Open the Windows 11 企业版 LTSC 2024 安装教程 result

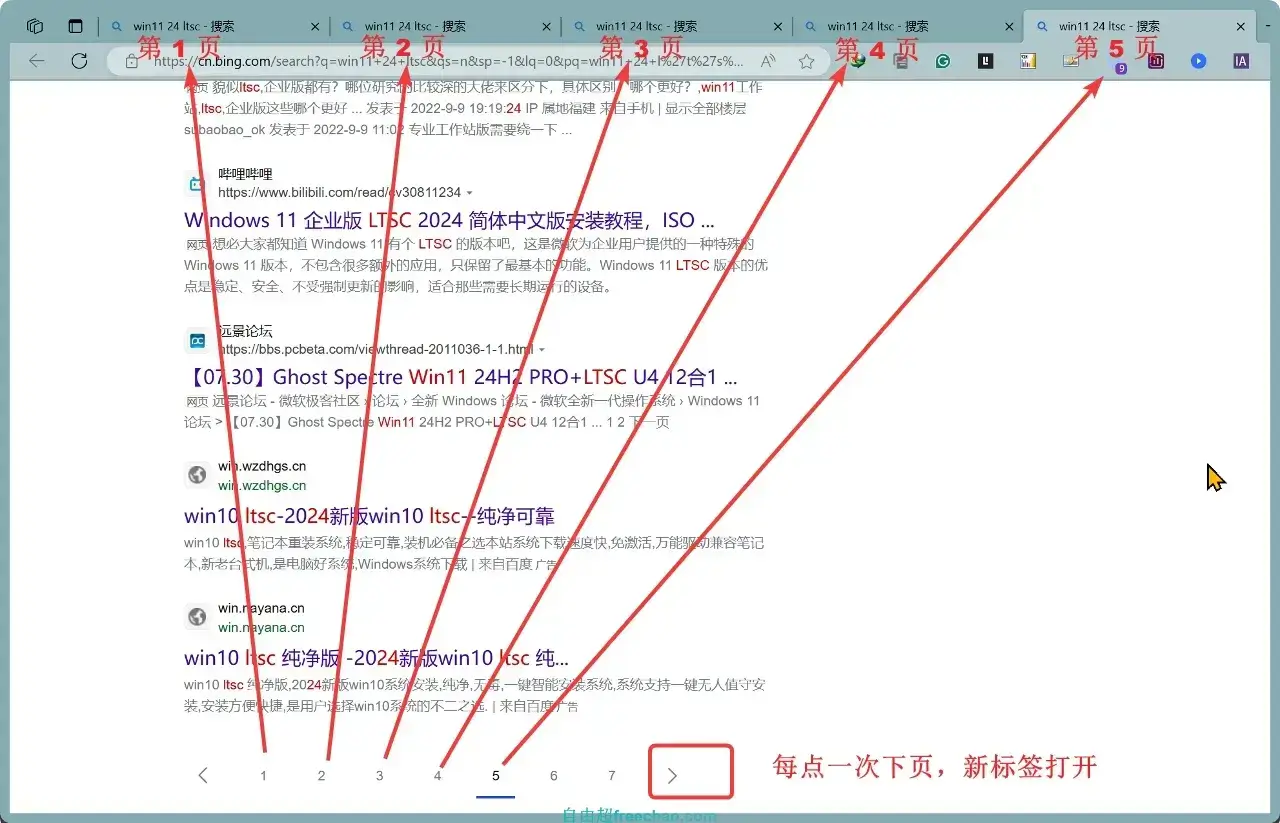coord(449,220)
